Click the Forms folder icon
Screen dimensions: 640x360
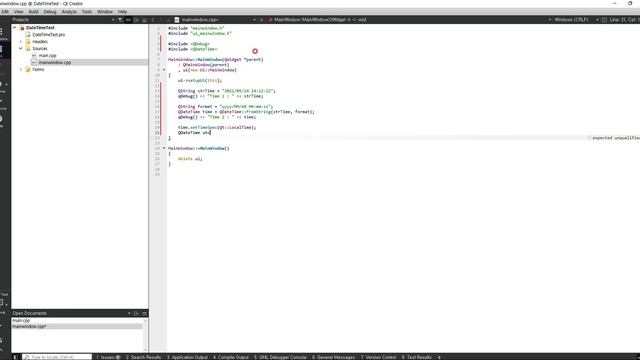[x=28, y=69]
